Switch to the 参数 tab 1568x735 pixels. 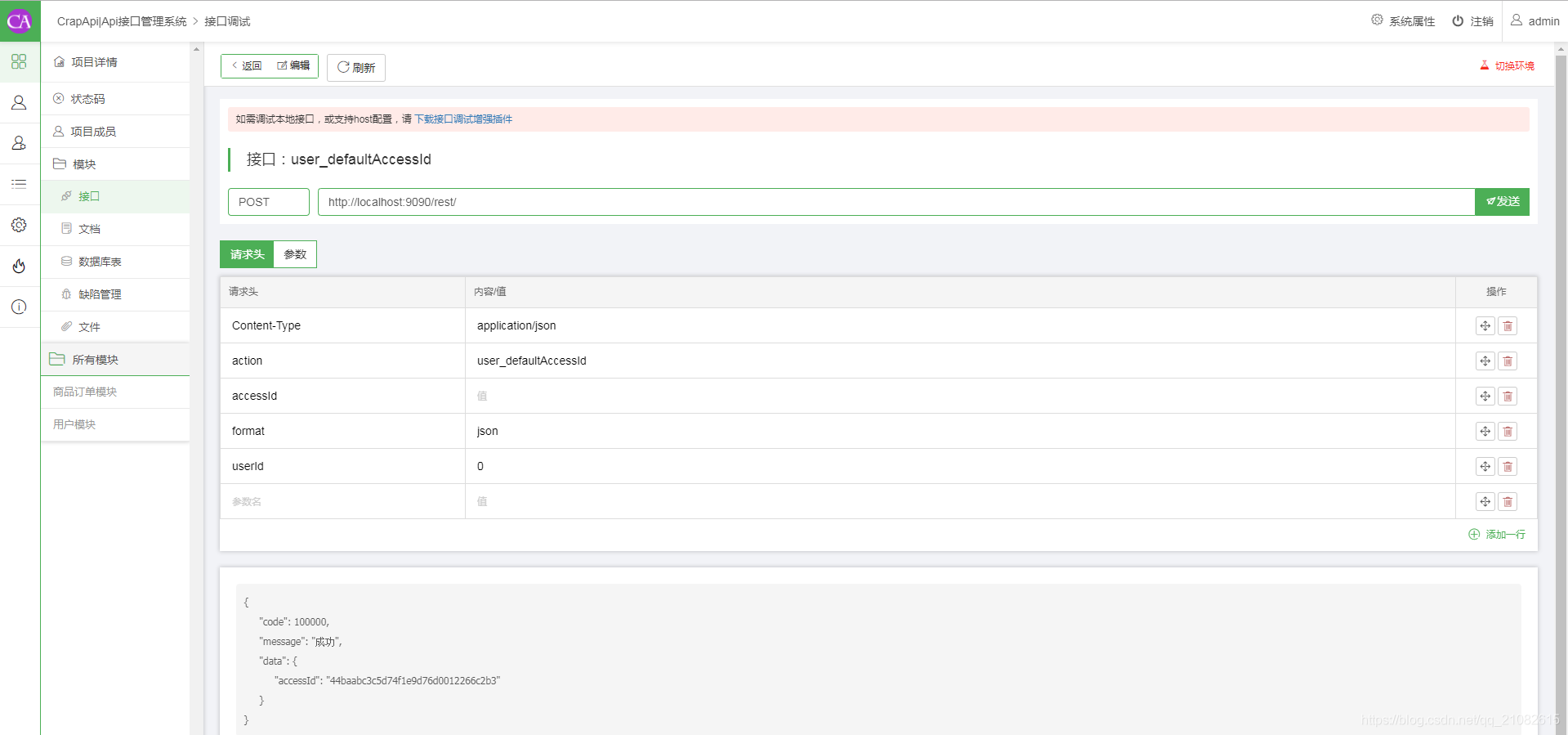tap(295, 254)
